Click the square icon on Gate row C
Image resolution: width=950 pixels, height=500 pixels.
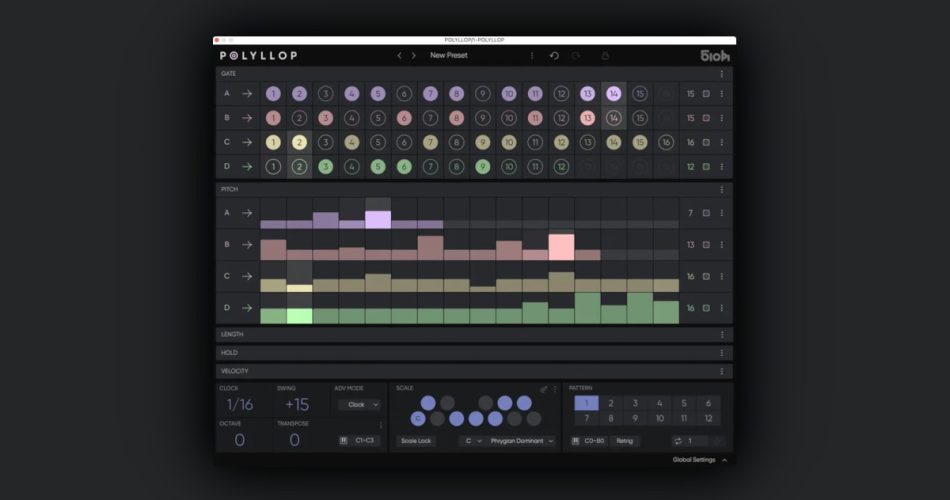pos(706,142)
